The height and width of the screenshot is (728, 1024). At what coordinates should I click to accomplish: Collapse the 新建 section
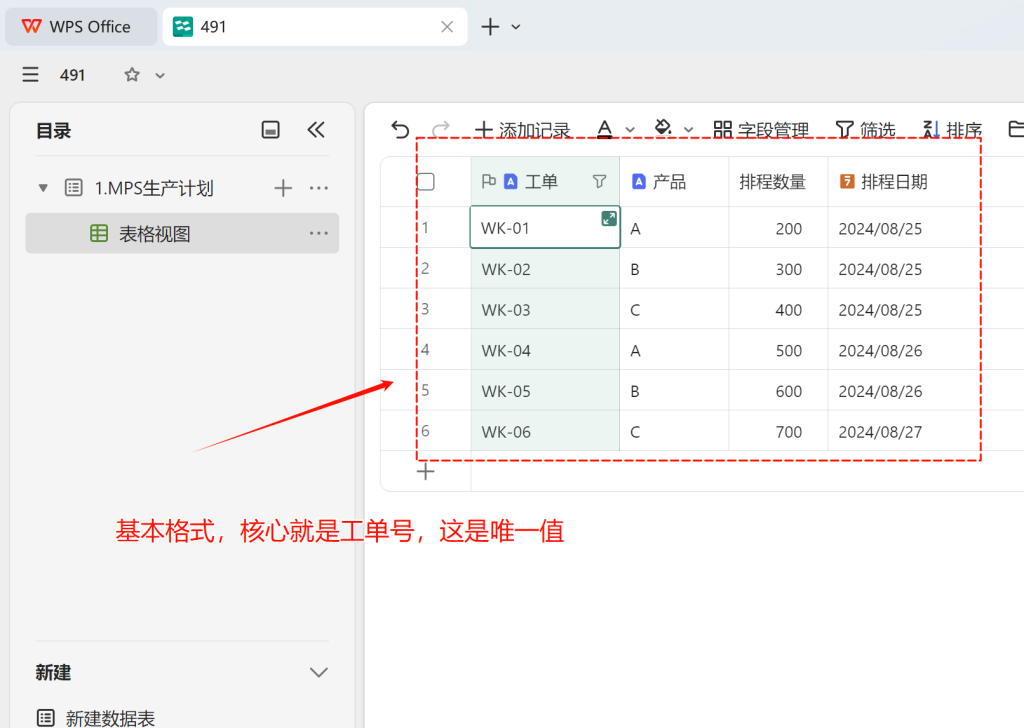(318, 673)
